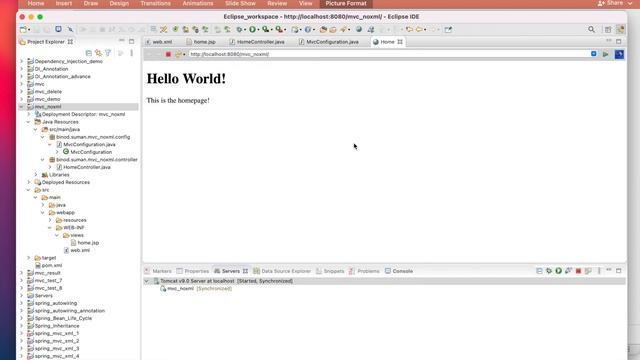Click the browser Go green arrow
This screenshot has width=640, height=360.
point(606,54)
